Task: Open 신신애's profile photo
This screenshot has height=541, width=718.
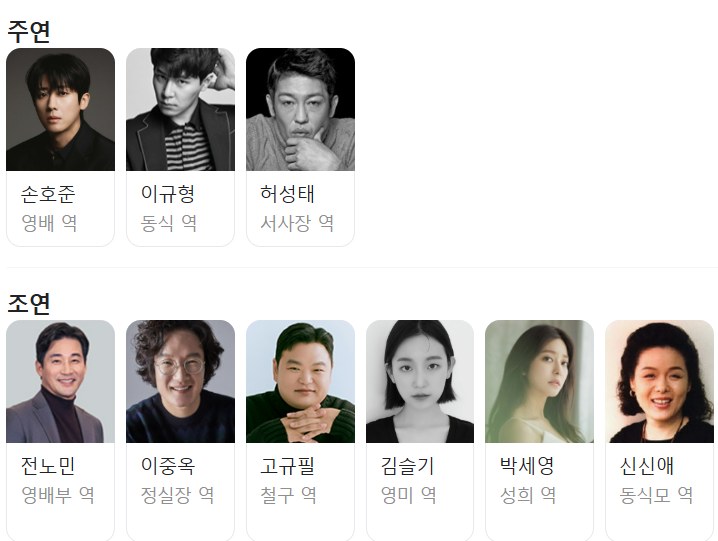Action: (659, 382)
